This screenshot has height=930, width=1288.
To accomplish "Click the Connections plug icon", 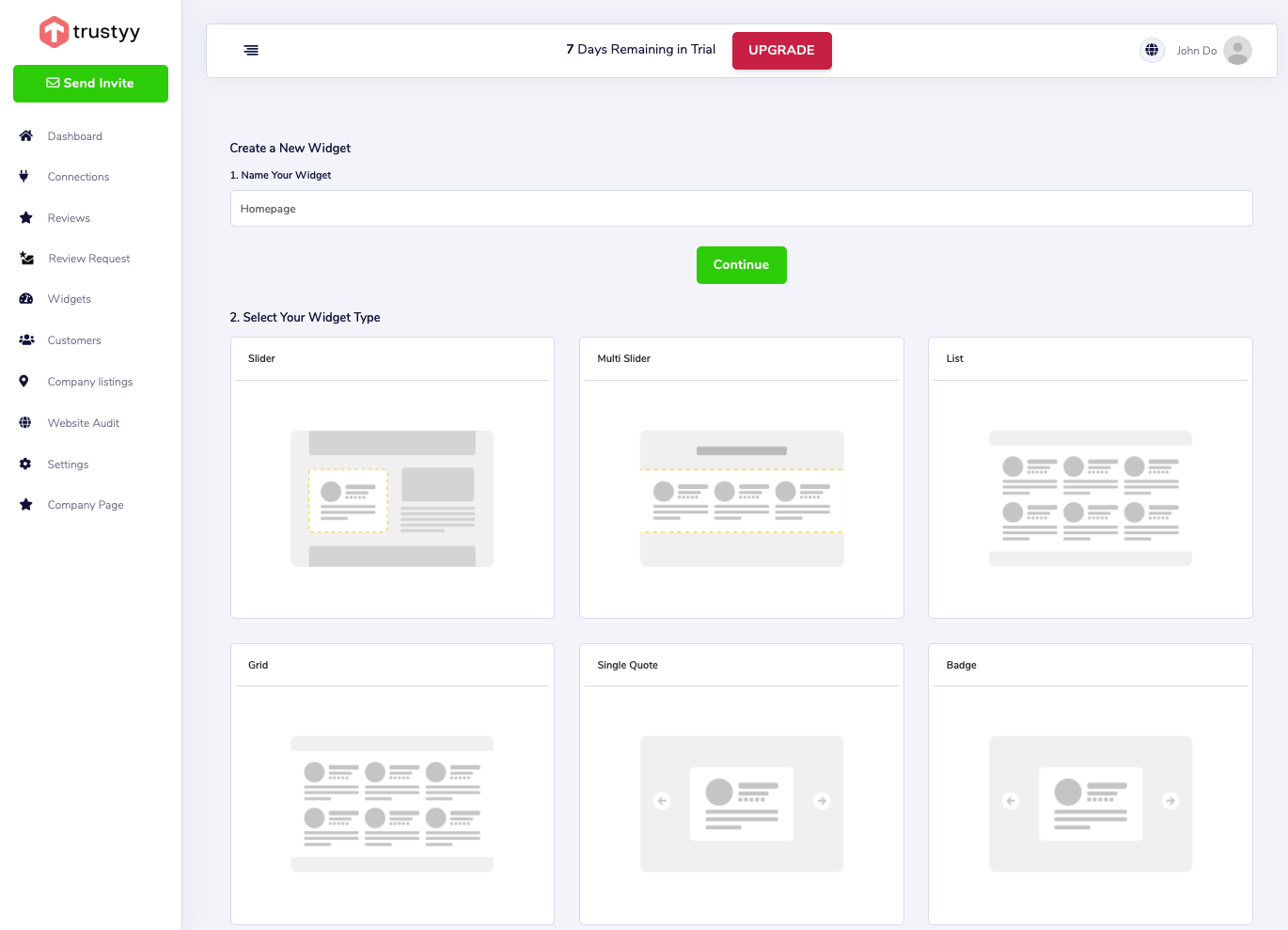I will (24, 177).
